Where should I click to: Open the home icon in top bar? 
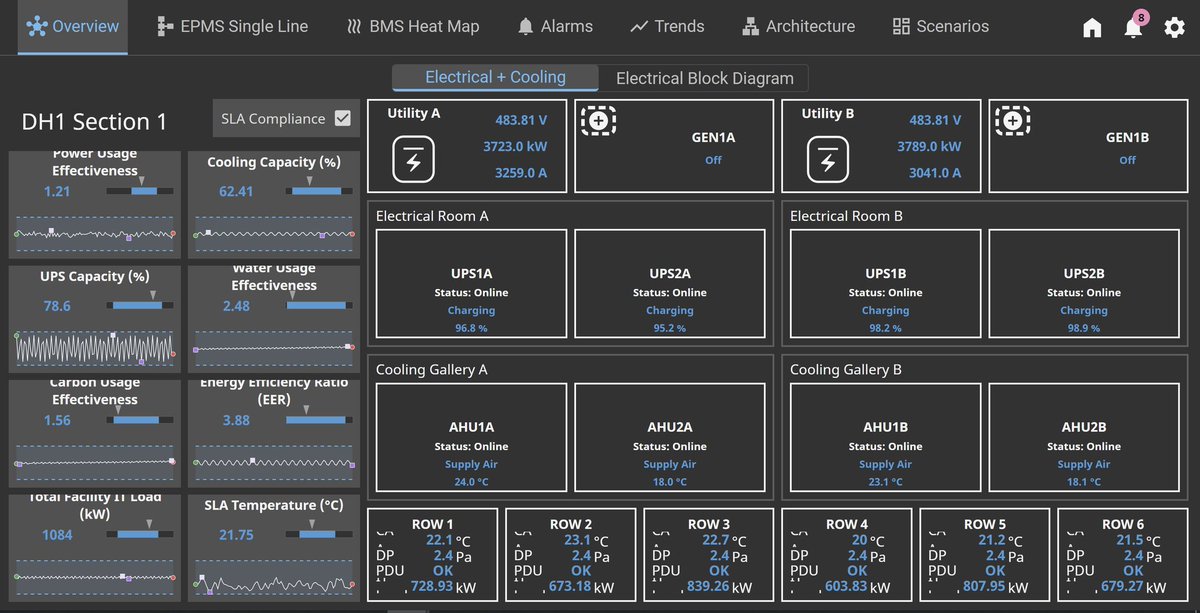click(x=1092, y=28)
